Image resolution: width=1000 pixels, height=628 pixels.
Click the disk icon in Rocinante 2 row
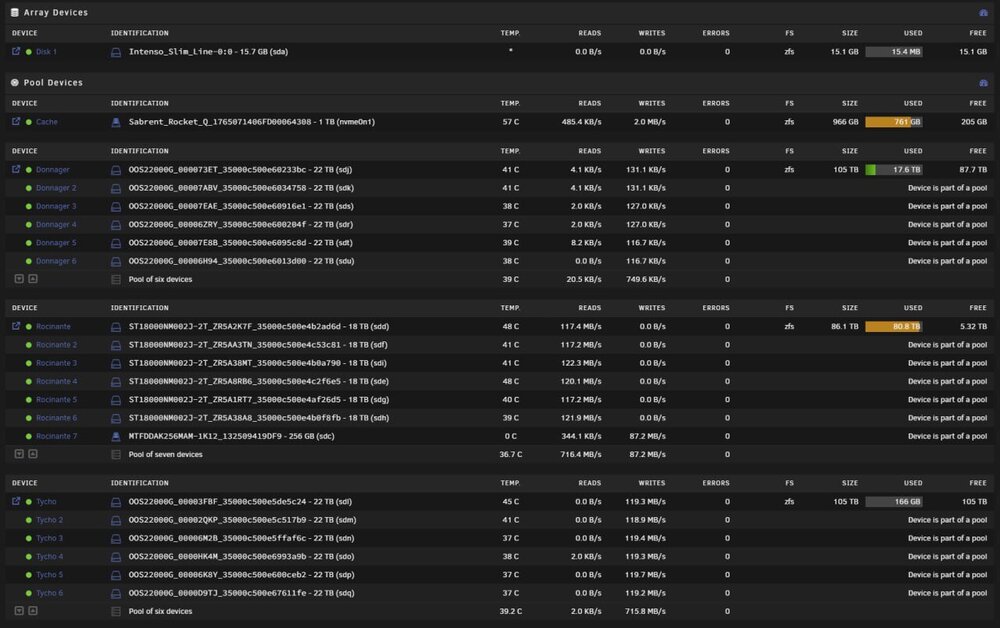(x=116, y=346)
